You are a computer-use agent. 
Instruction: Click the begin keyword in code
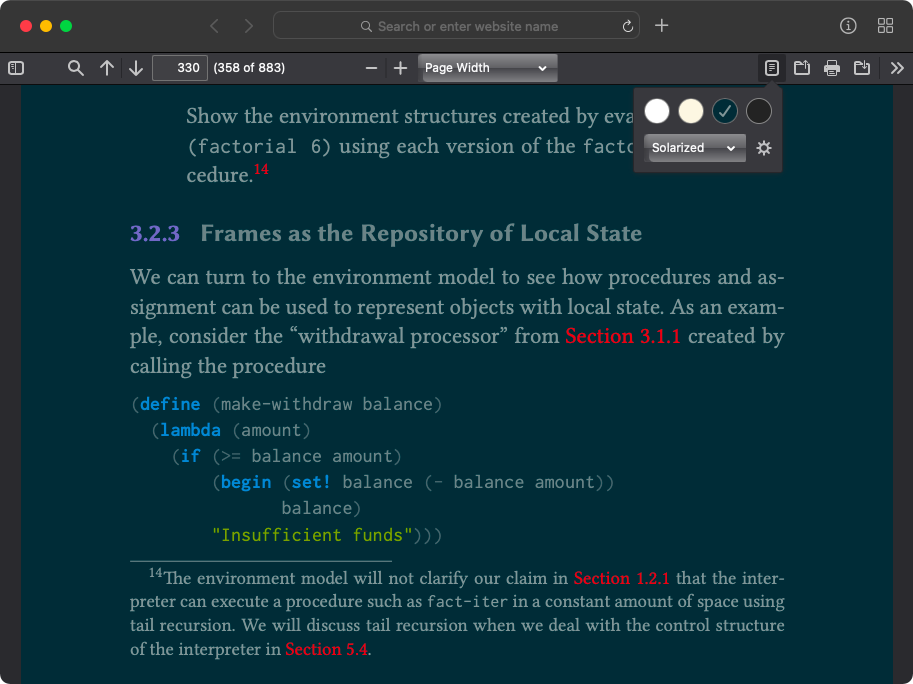[x=246, y=483]
